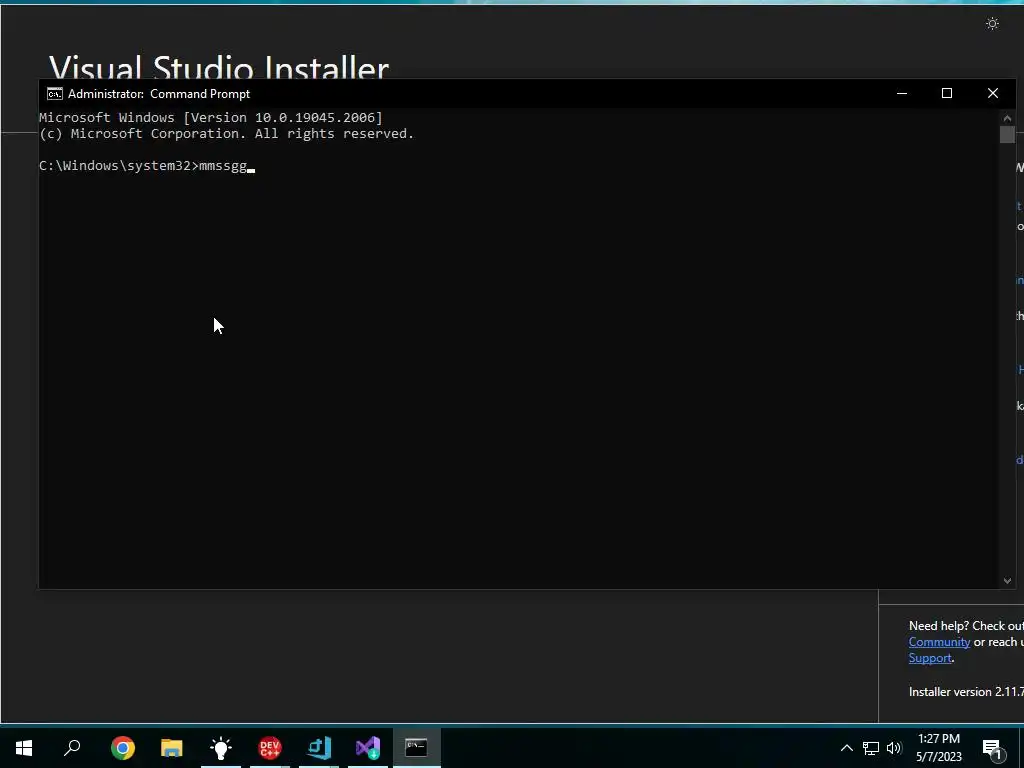Close the Administrator Command Prompt window
The height and width of the screenshot is (768, 1024).
coord(993,93)
